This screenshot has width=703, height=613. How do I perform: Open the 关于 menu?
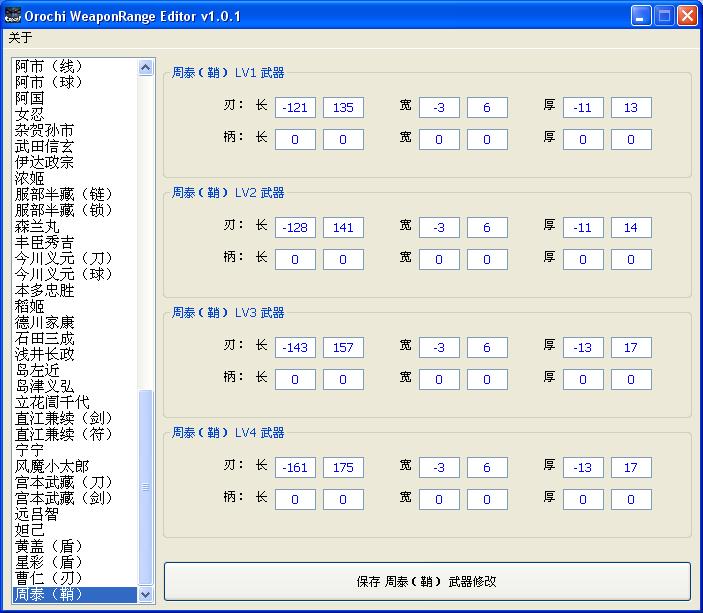click(x=20, y=38)
